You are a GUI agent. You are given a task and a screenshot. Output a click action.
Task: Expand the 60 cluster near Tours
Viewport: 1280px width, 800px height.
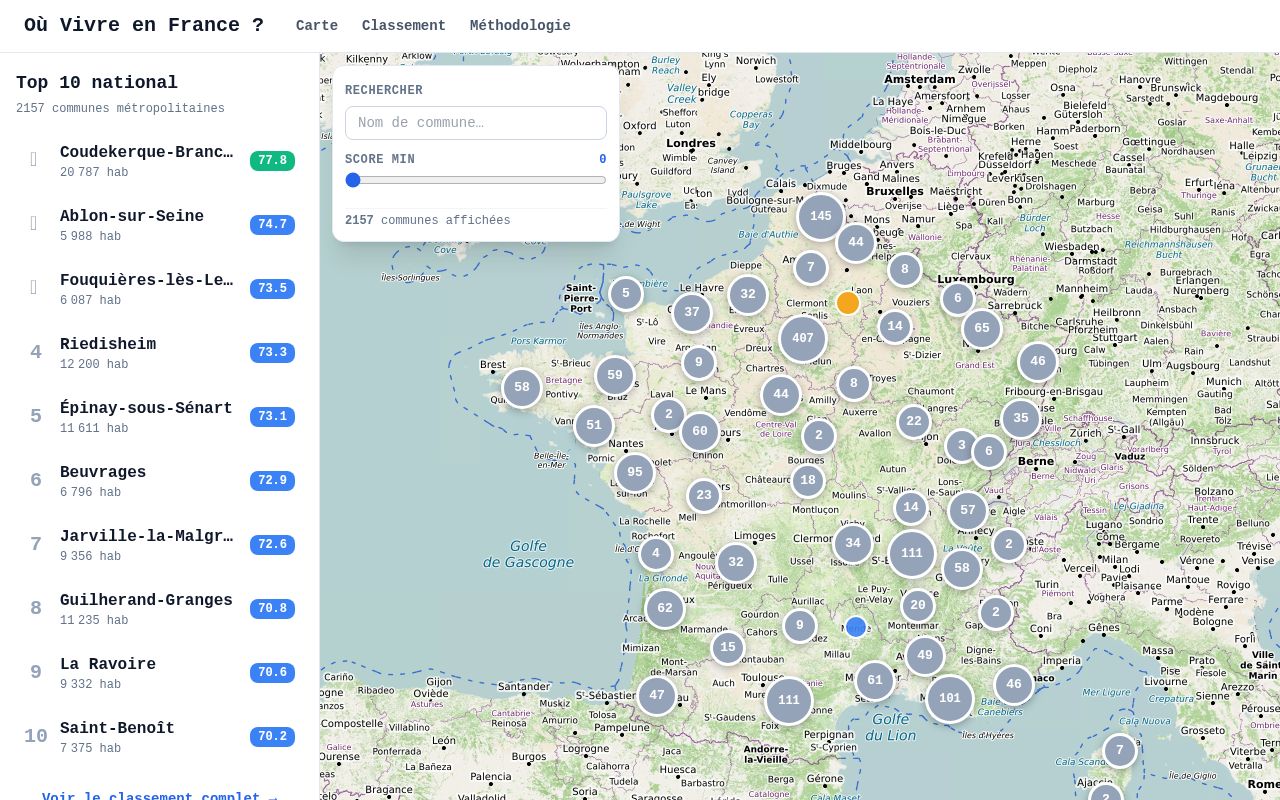[x=700, y=432]
